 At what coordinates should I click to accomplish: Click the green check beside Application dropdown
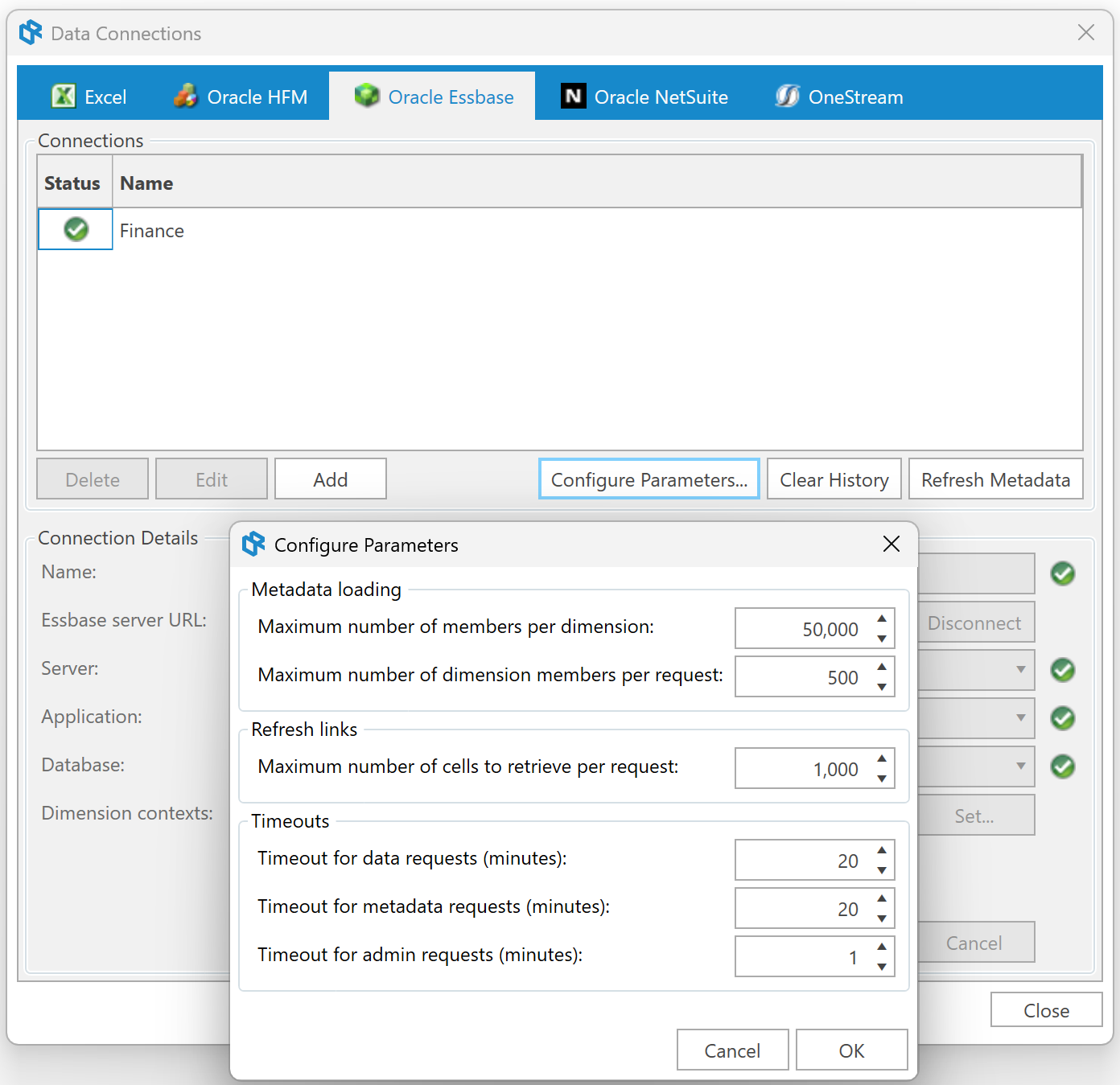pyautogui.click(x=1063, y=718)
